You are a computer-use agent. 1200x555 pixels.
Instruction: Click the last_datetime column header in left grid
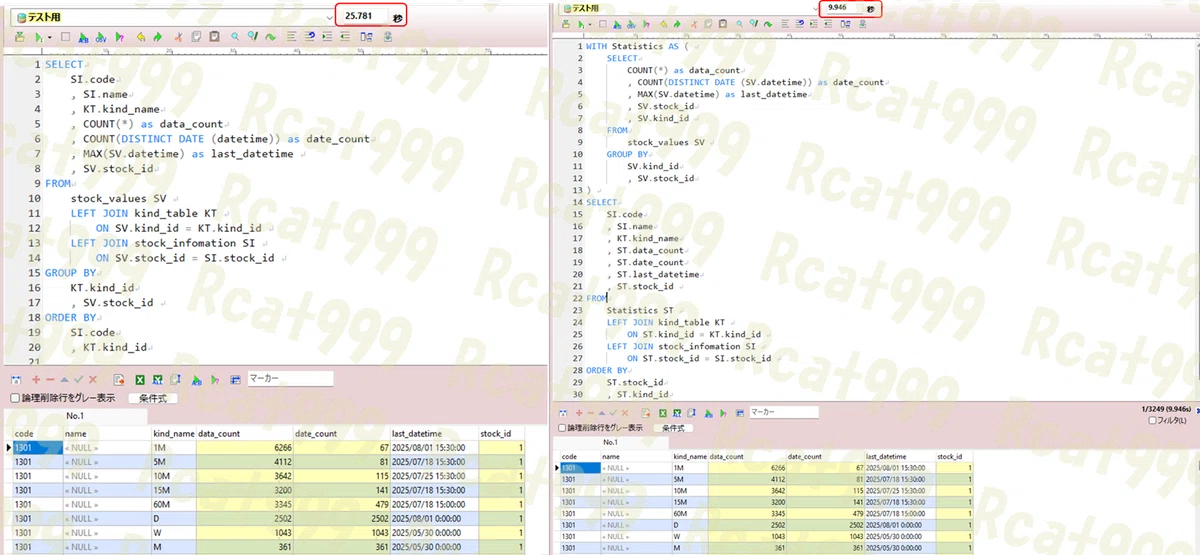[x=435, y=433]
